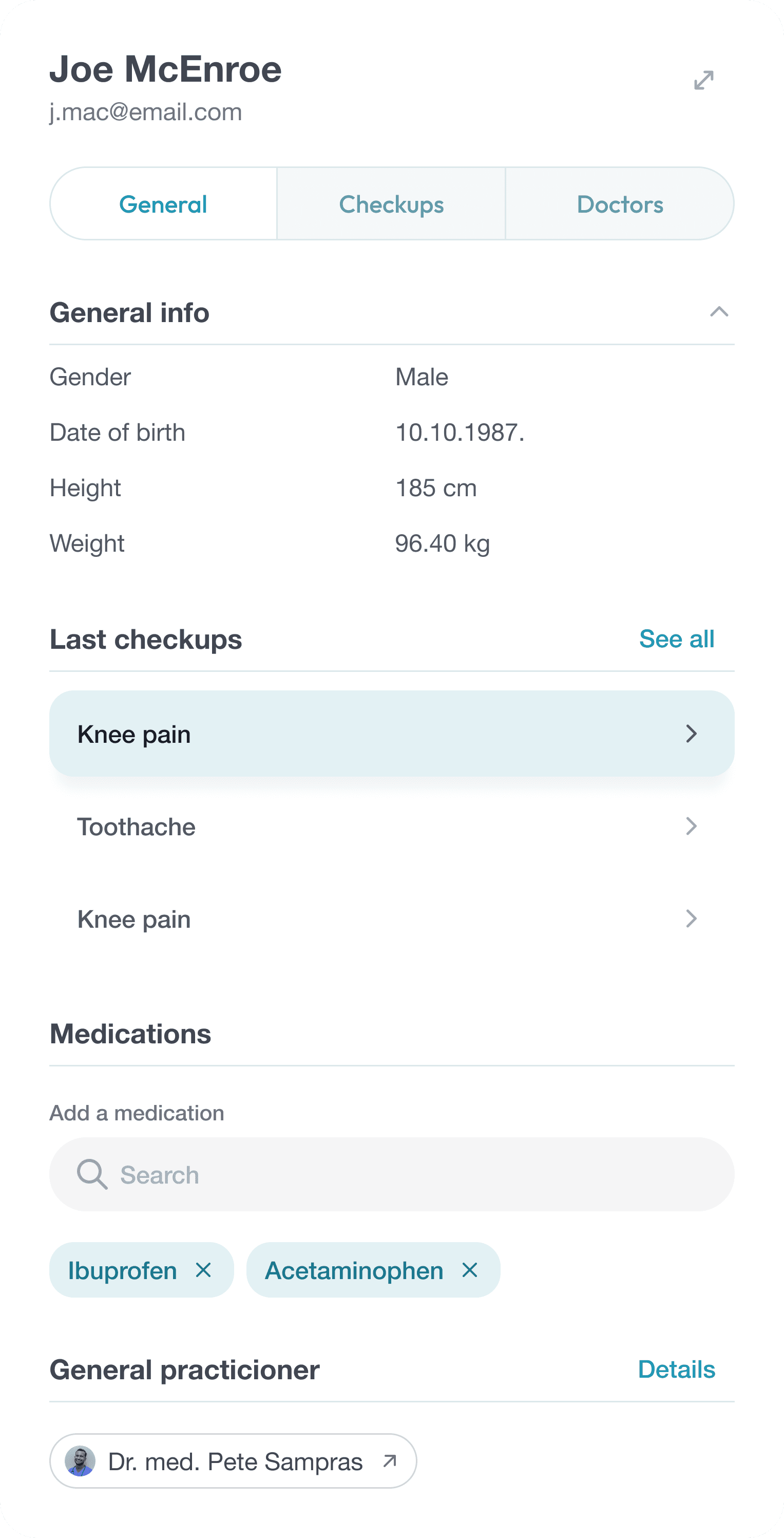
Task: Click the magnifier icon in medication search
Action: (x=92, y=1174)
